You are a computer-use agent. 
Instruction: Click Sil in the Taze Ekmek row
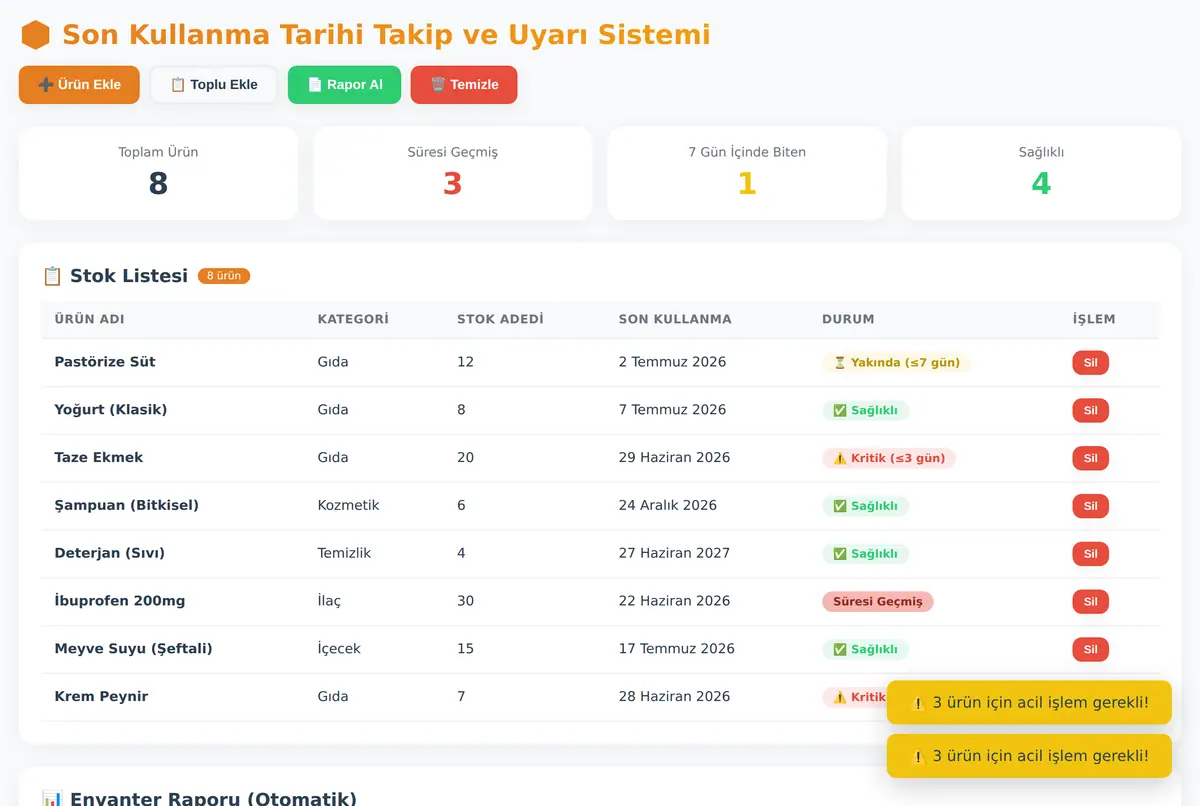tap(1091, 458)
